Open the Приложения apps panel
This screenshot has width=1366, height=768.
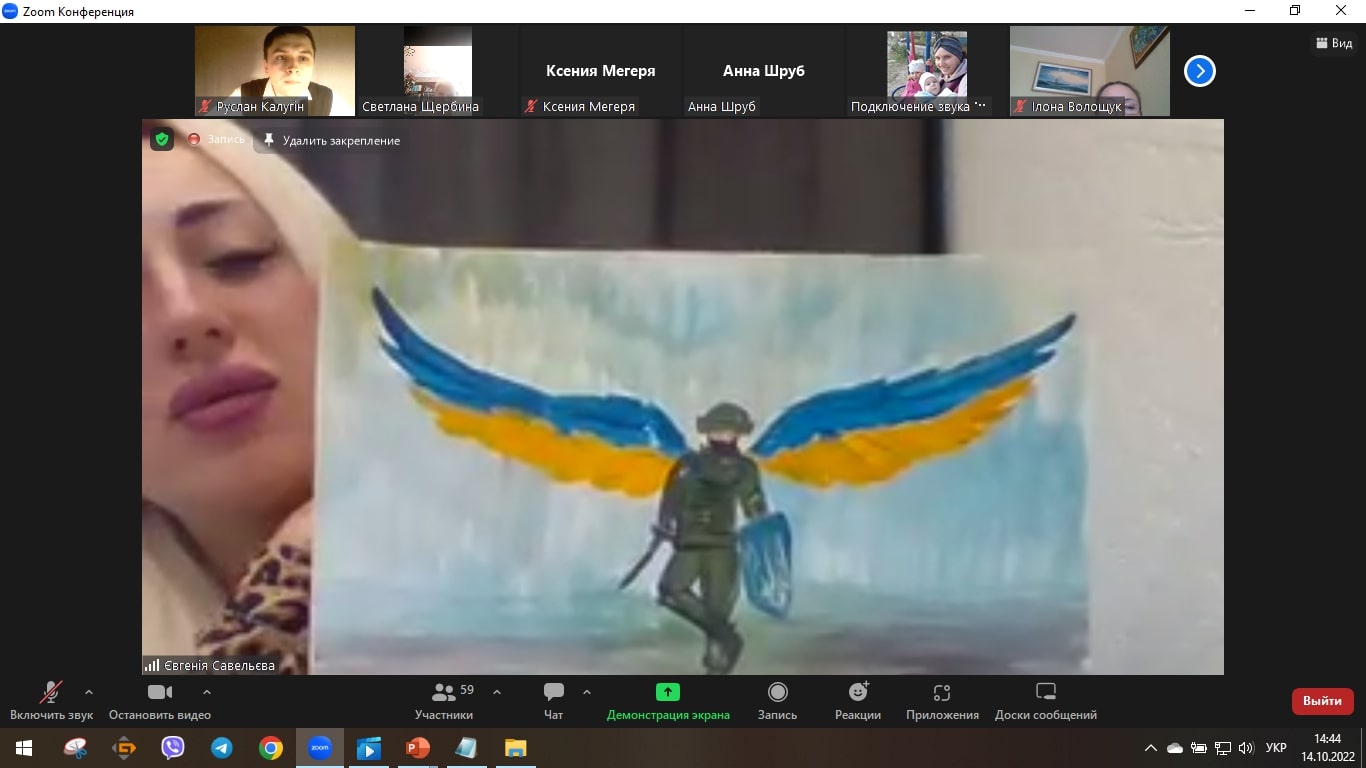point(942,701)
